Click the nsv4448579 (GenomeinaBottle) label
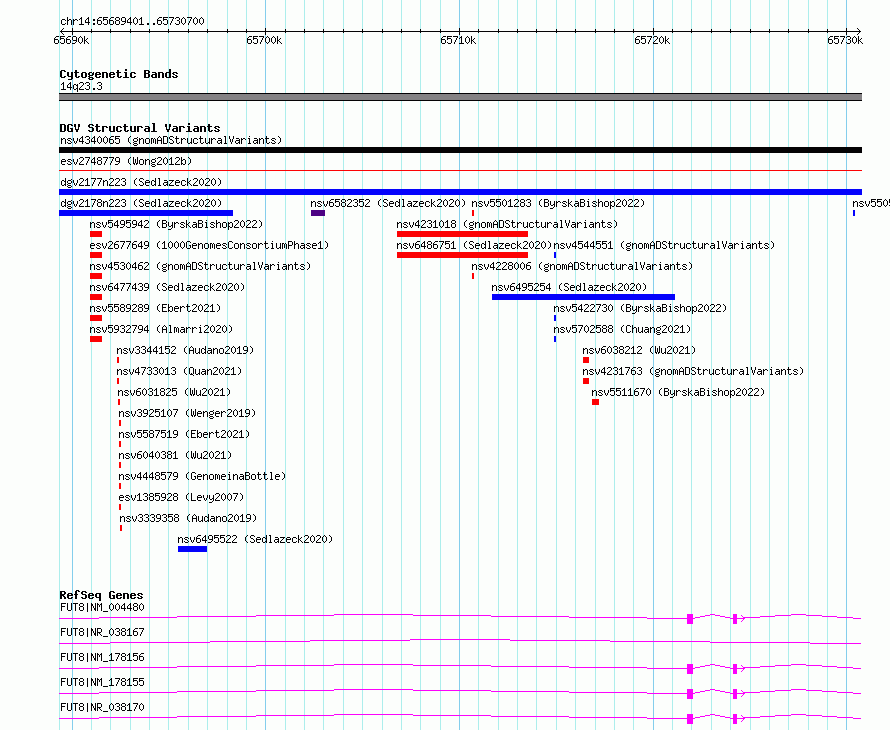Image resolution: width=890 pixels, height=730 pixels. [x=202, y=476]
